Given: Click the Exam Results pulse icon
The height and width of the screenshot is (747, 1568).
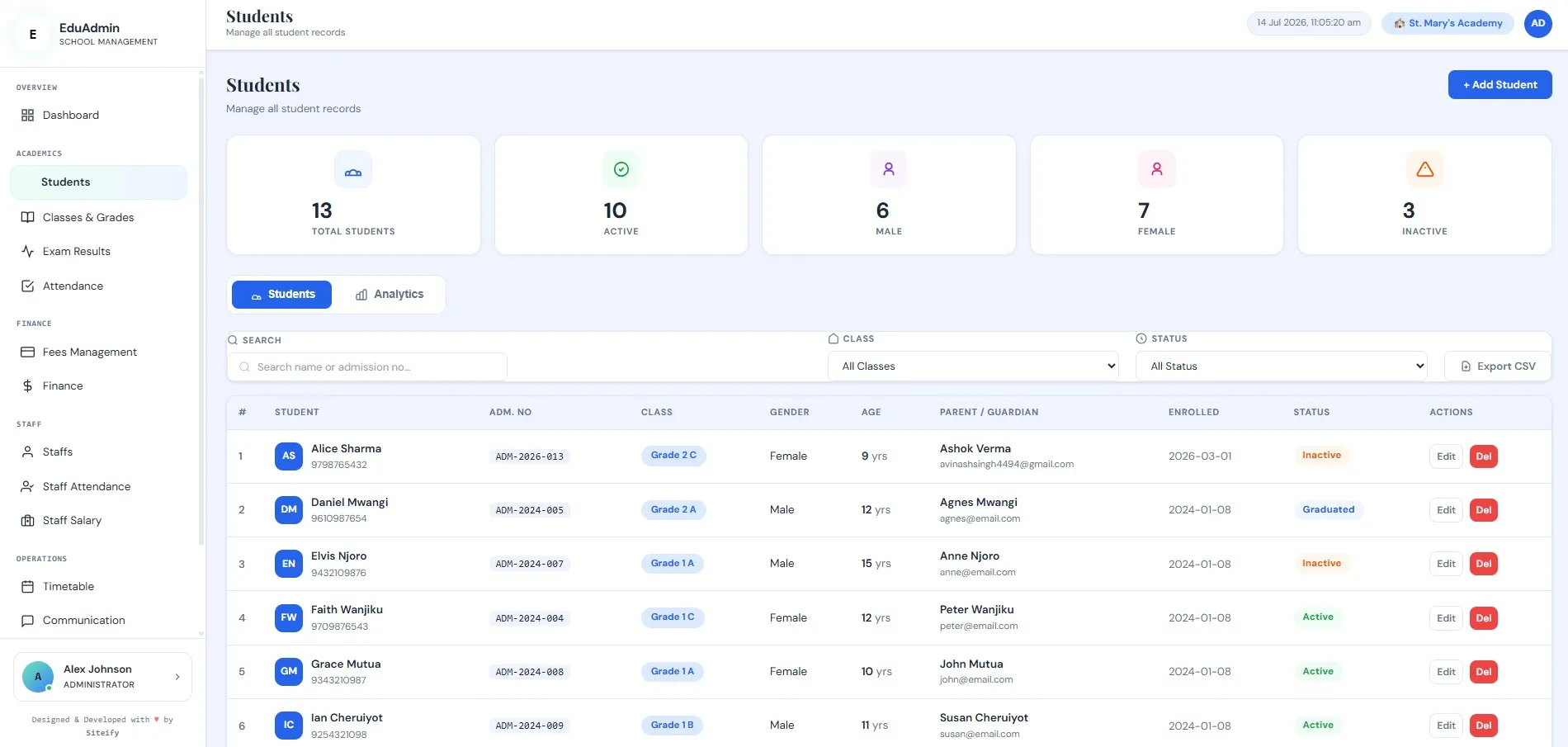Looking at the screenshot, I should 27,251.
